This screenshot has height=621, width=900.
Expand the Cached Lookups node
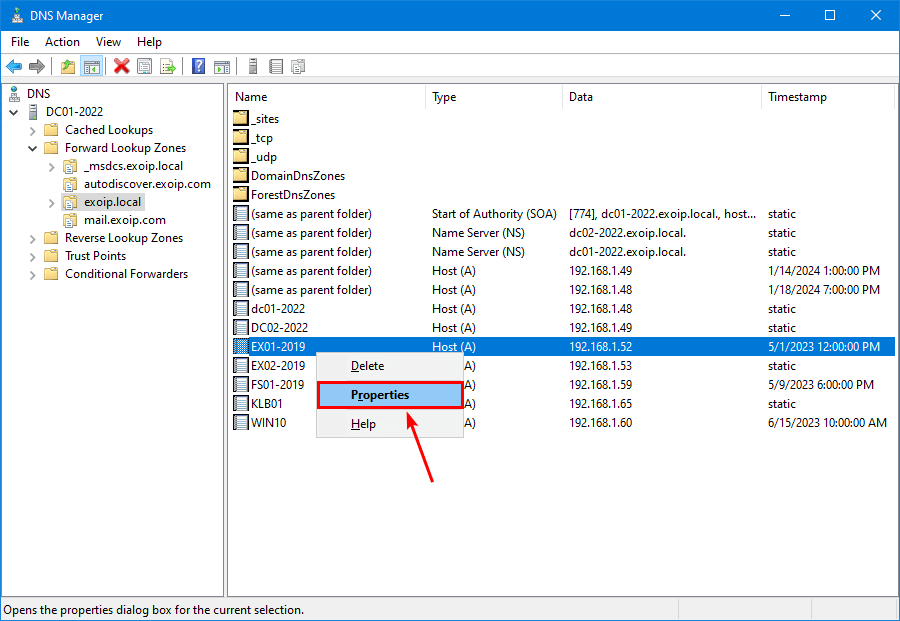pyautogui.click(x=33, y=130)
